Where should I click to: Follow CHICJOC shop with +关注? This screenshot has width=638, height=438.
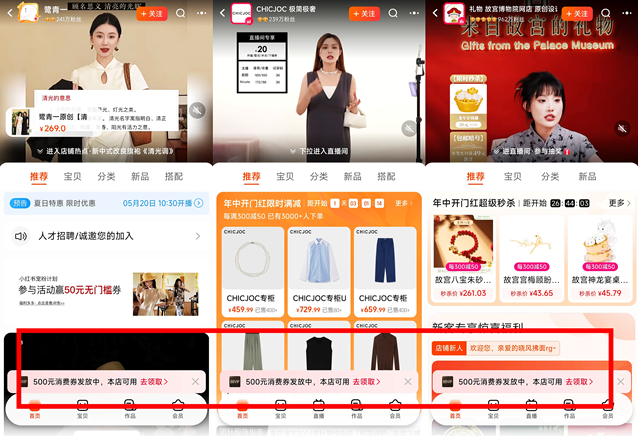[364, 14]
